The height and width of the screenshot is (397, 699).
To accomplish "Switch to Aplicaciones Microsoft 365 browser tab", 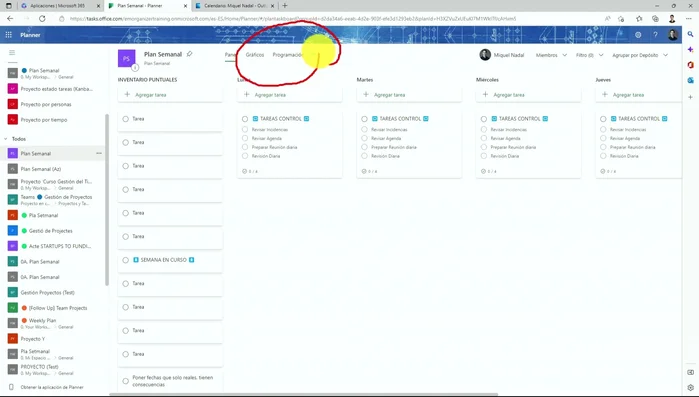I will click(61, 6).
